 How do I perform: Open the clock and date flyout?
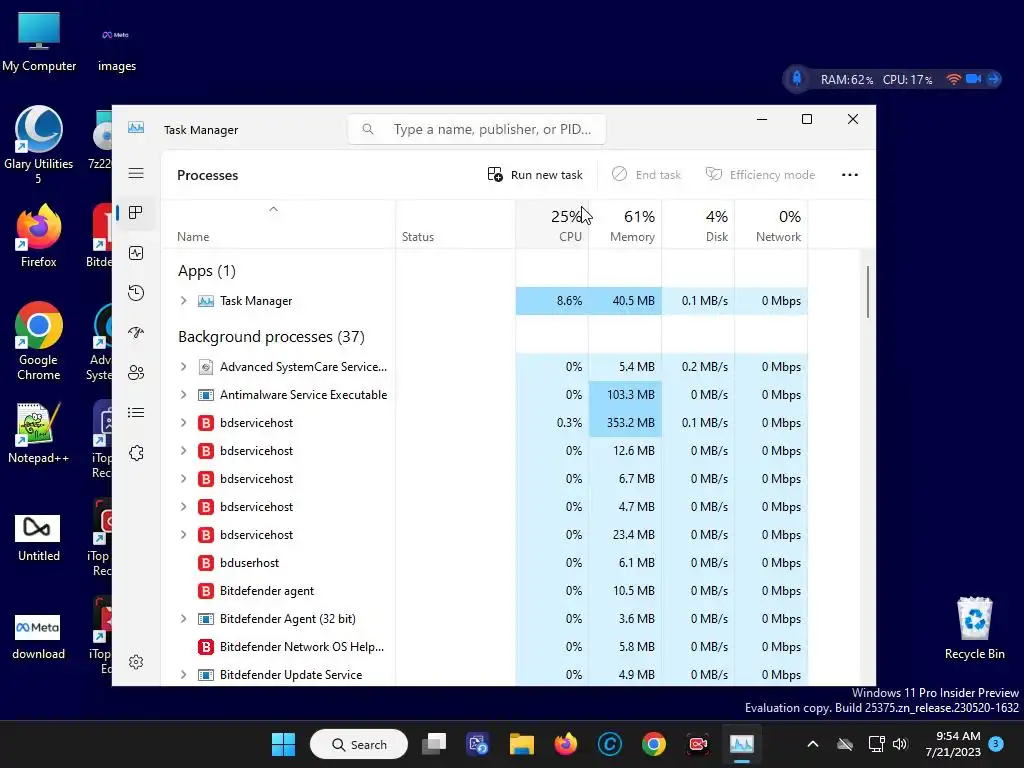953,744
